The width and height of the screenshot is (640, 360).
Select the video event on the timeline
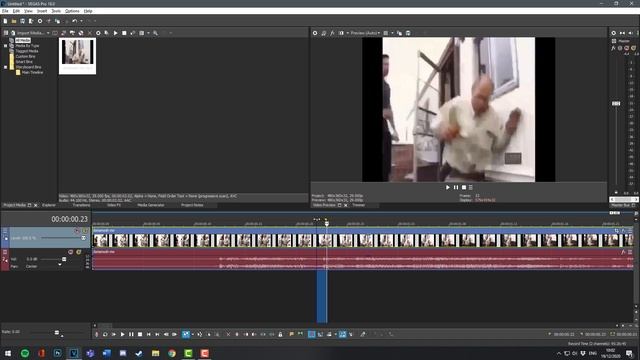click(x=362, y=238)
